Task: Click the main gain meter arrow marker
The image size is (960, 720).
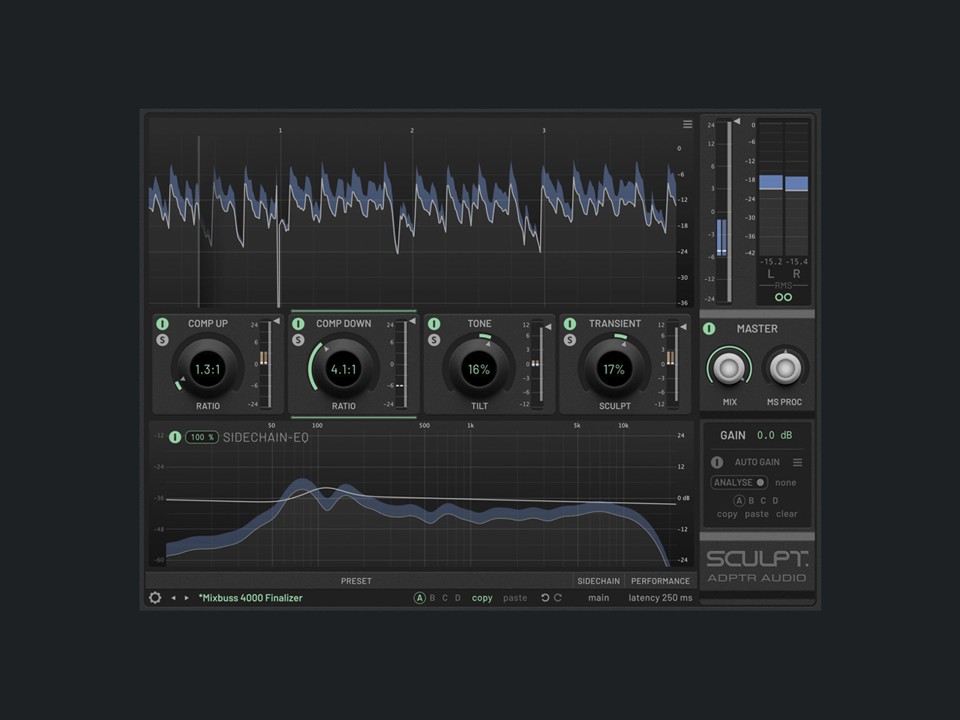Action: pos(737,121)
